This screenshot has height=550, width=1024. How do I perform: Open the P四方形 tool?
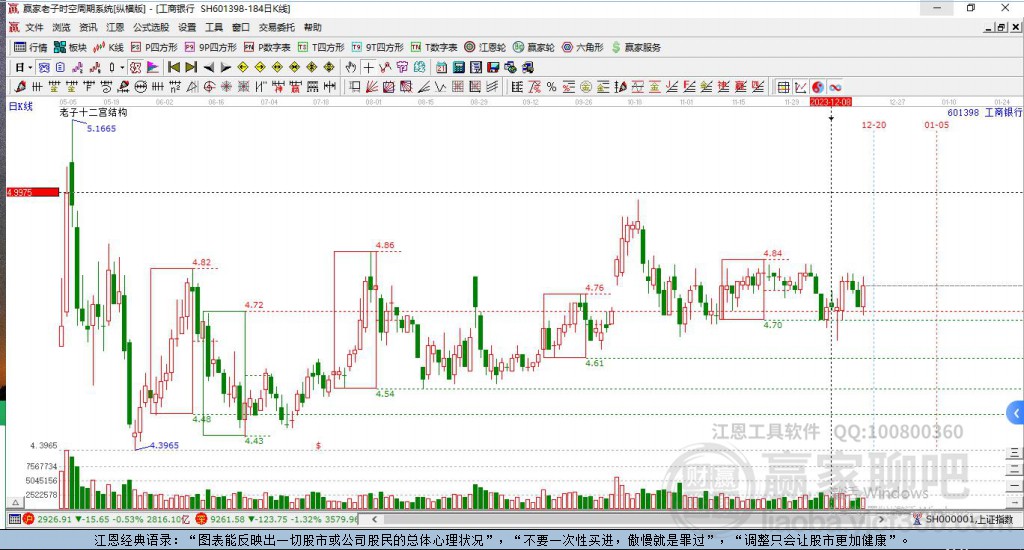[x=154, y=47]
